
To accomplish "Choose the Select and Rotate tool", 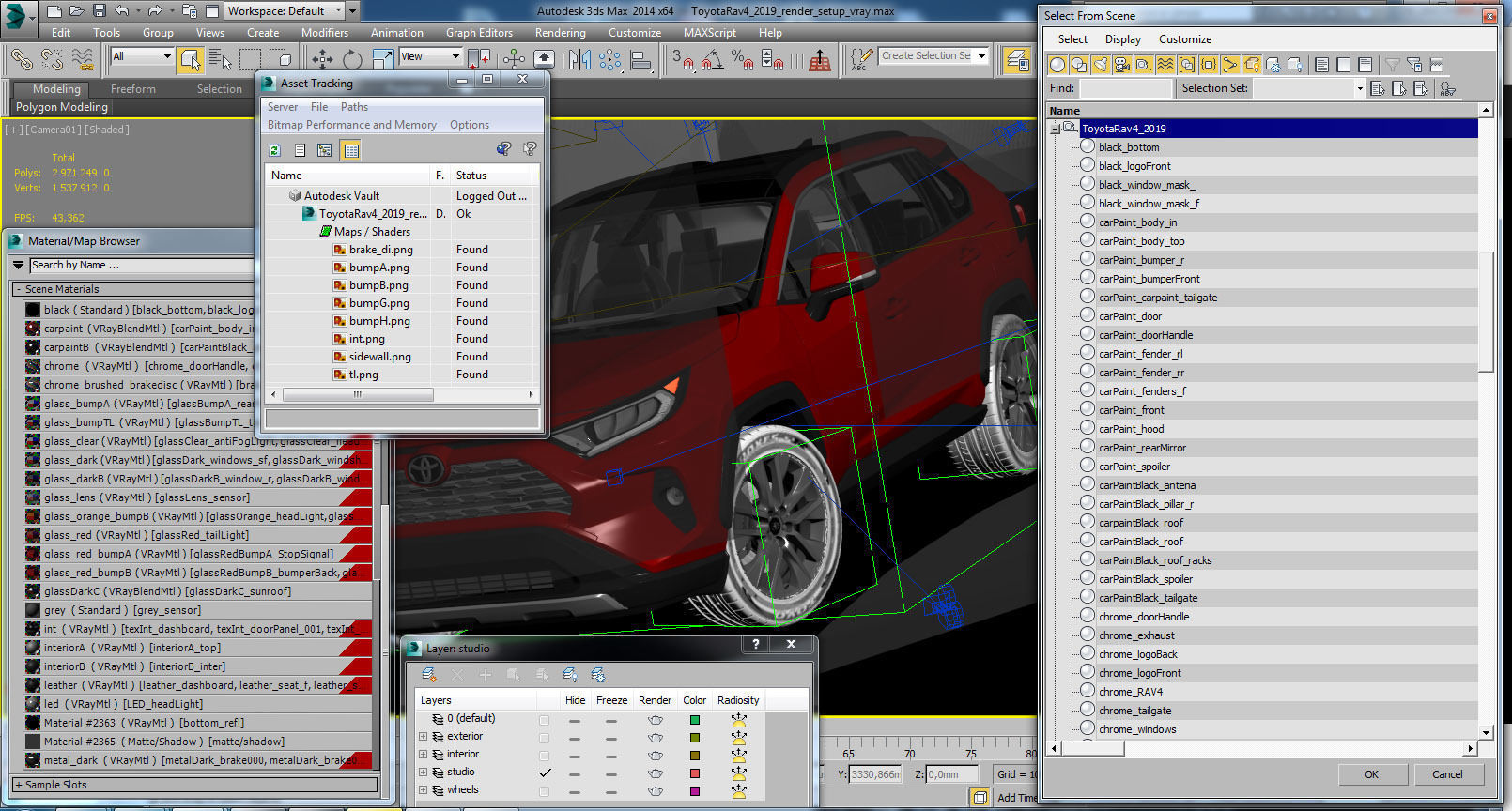I will click(x=352, y=59).
